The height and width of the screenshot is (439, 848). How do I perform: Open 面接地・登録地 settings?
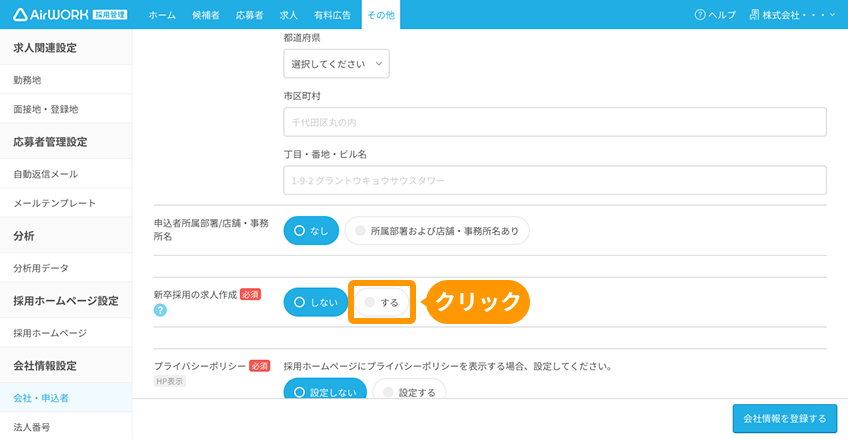pos(66,109)
